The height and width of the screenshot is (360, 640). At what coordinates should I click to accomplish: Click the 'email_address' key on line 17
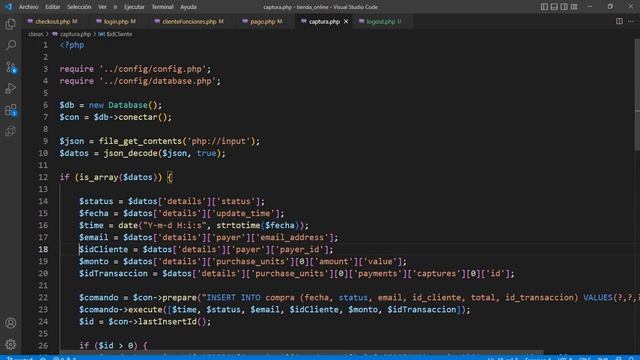click(292, 238)
